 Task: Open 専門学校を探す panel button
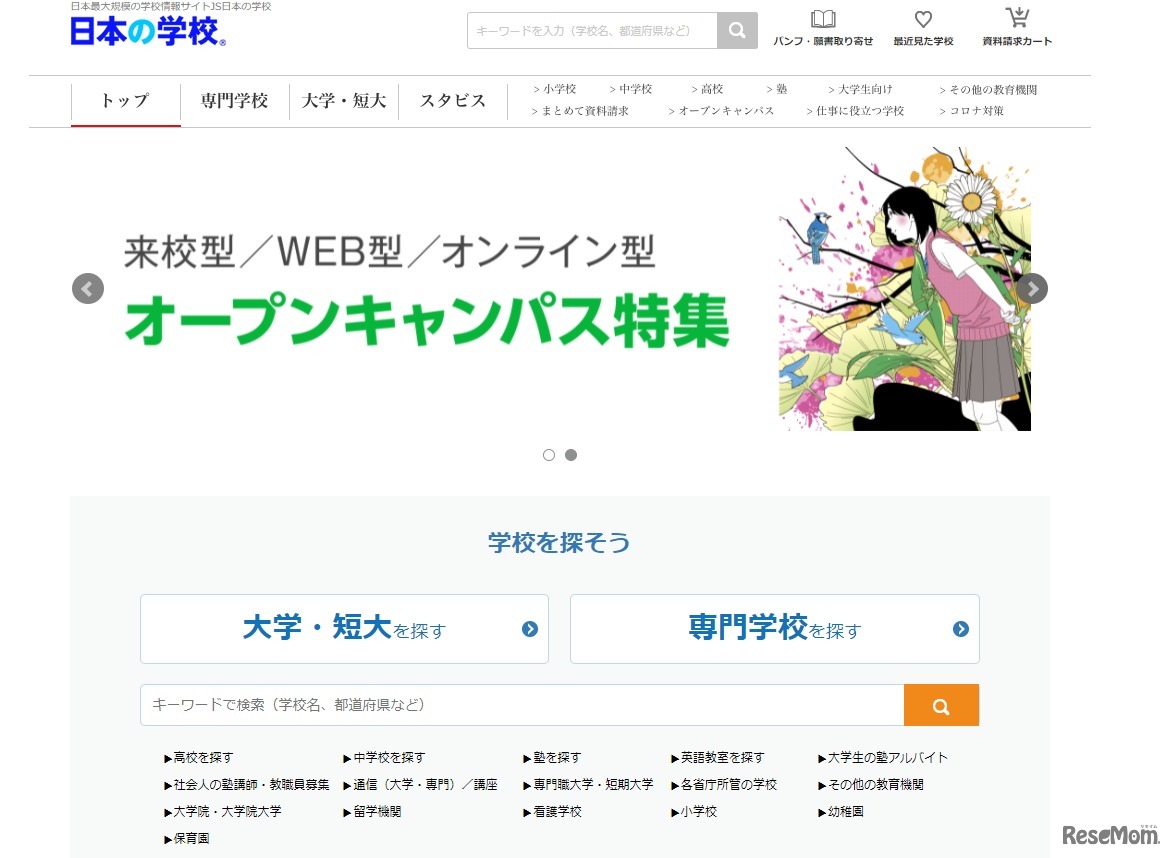[774, 629]
